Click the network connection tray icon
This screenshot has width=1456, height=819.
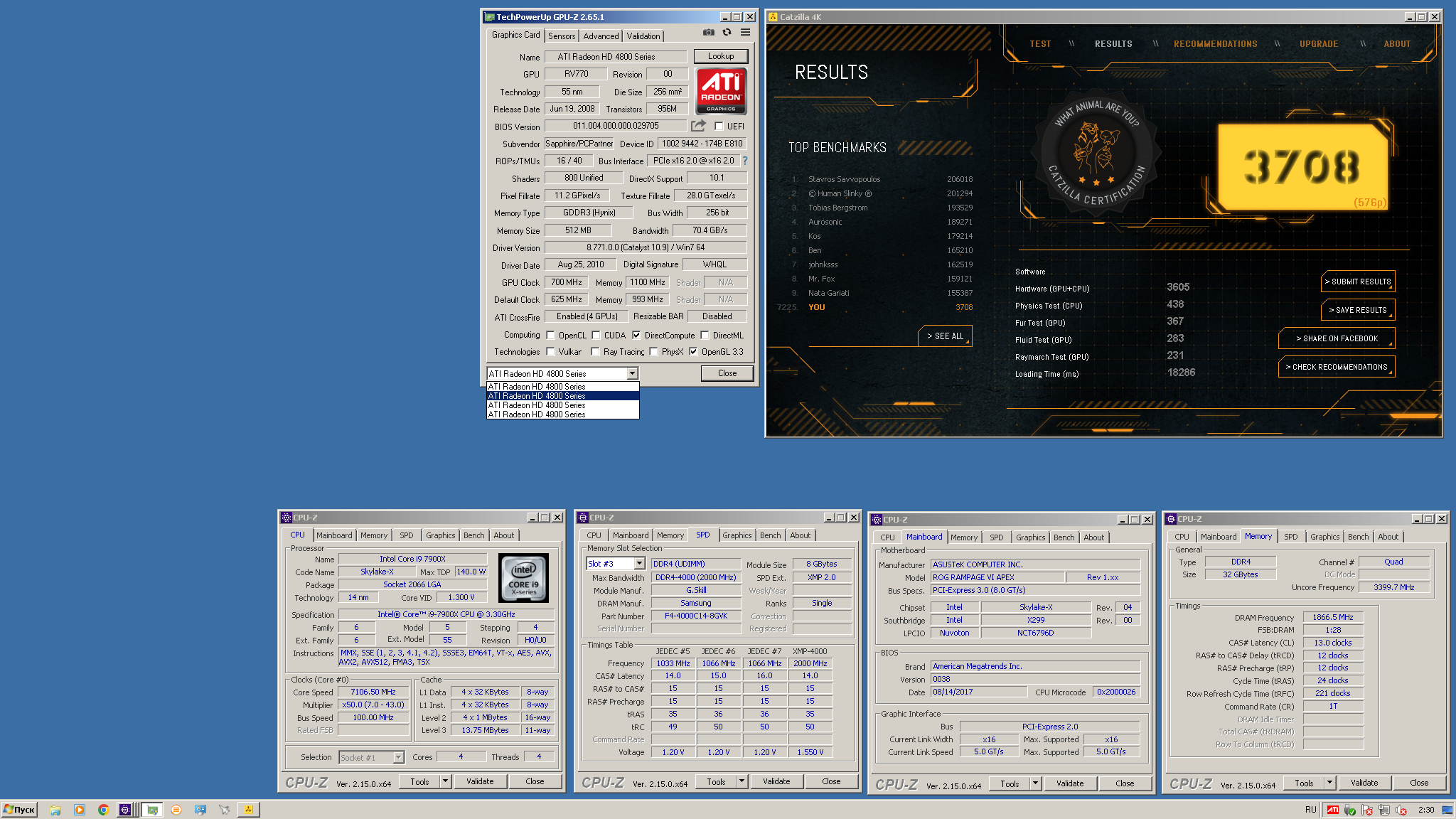pyautogui.click(x=1383, y=810)
